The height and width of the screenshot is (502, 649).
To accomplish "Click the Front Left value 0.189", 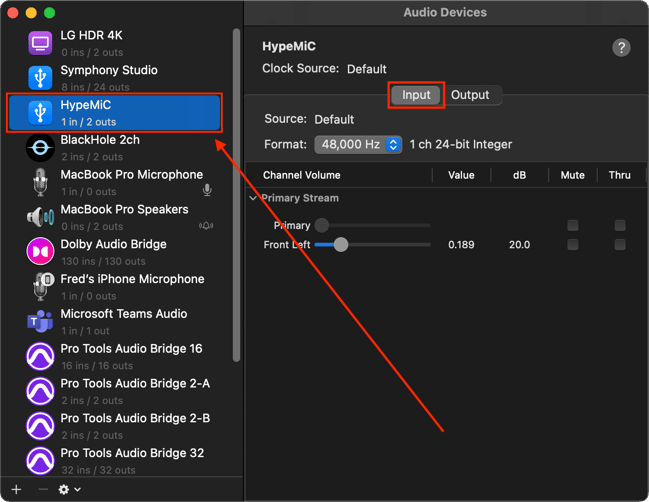I will [x=461, y=245].
